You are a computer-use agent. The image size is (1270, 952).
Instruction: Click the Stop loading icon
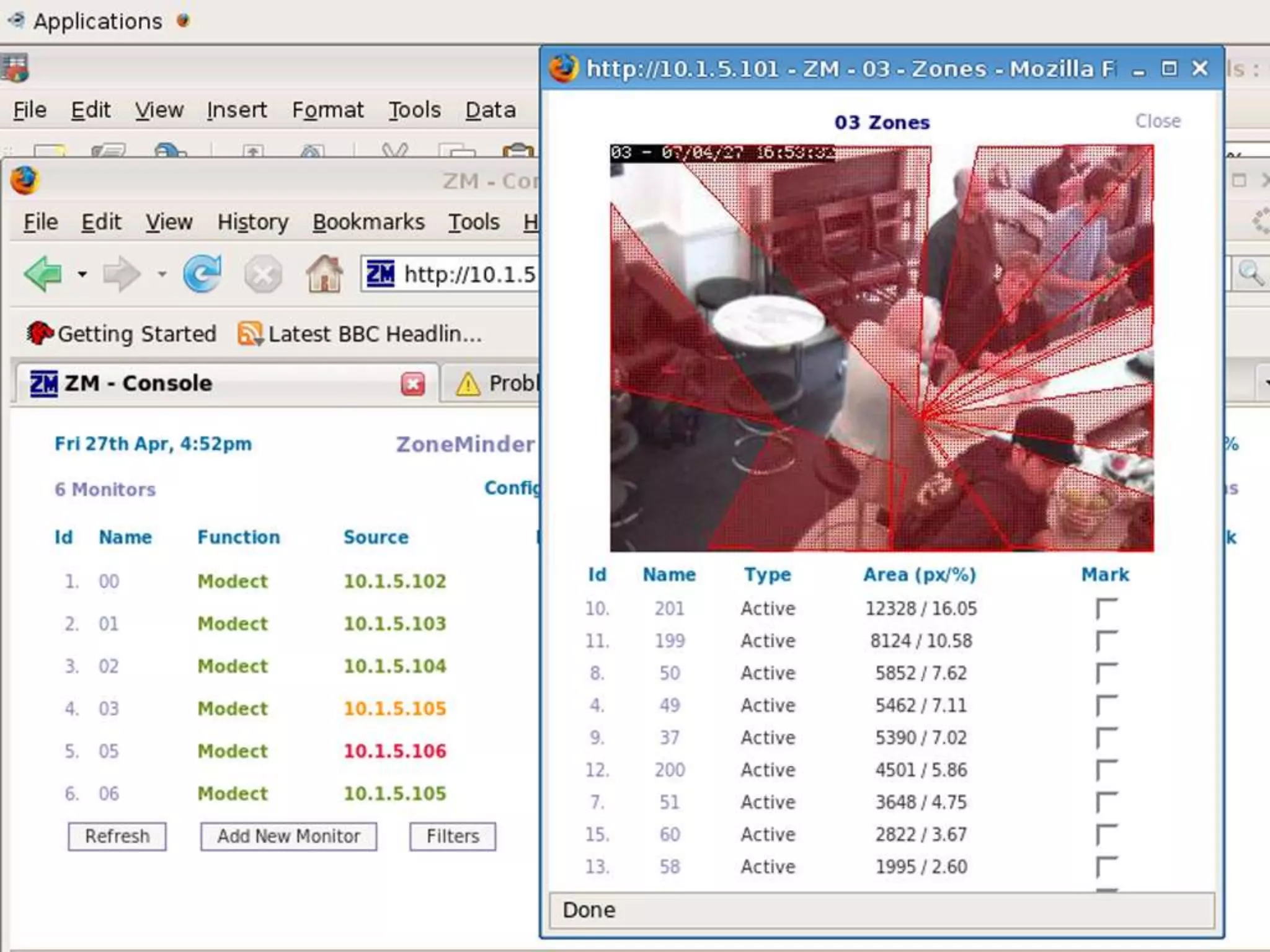tap(263, 274)
